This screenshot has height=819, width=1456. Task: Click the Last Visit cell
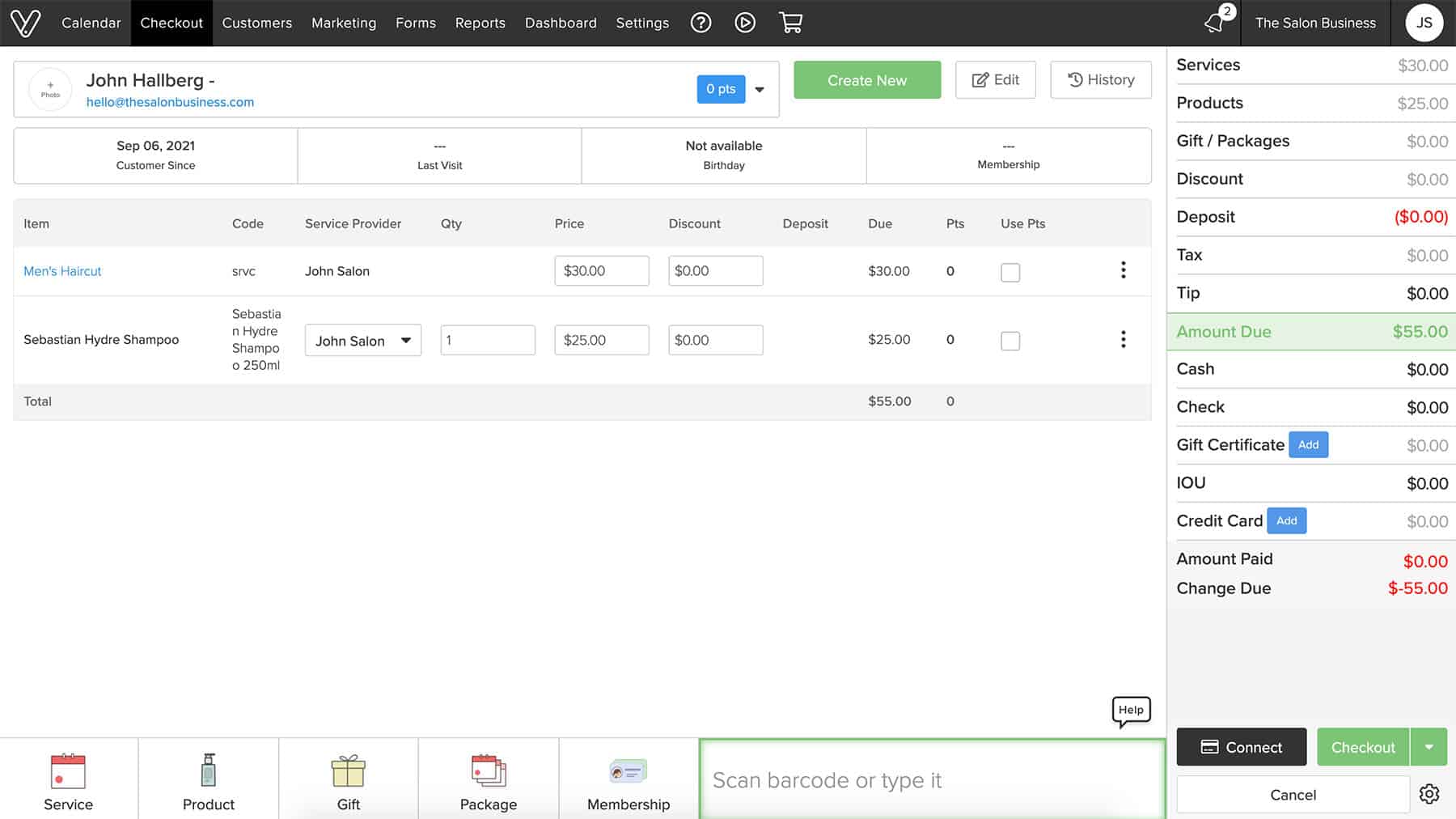tap(439, 155)
